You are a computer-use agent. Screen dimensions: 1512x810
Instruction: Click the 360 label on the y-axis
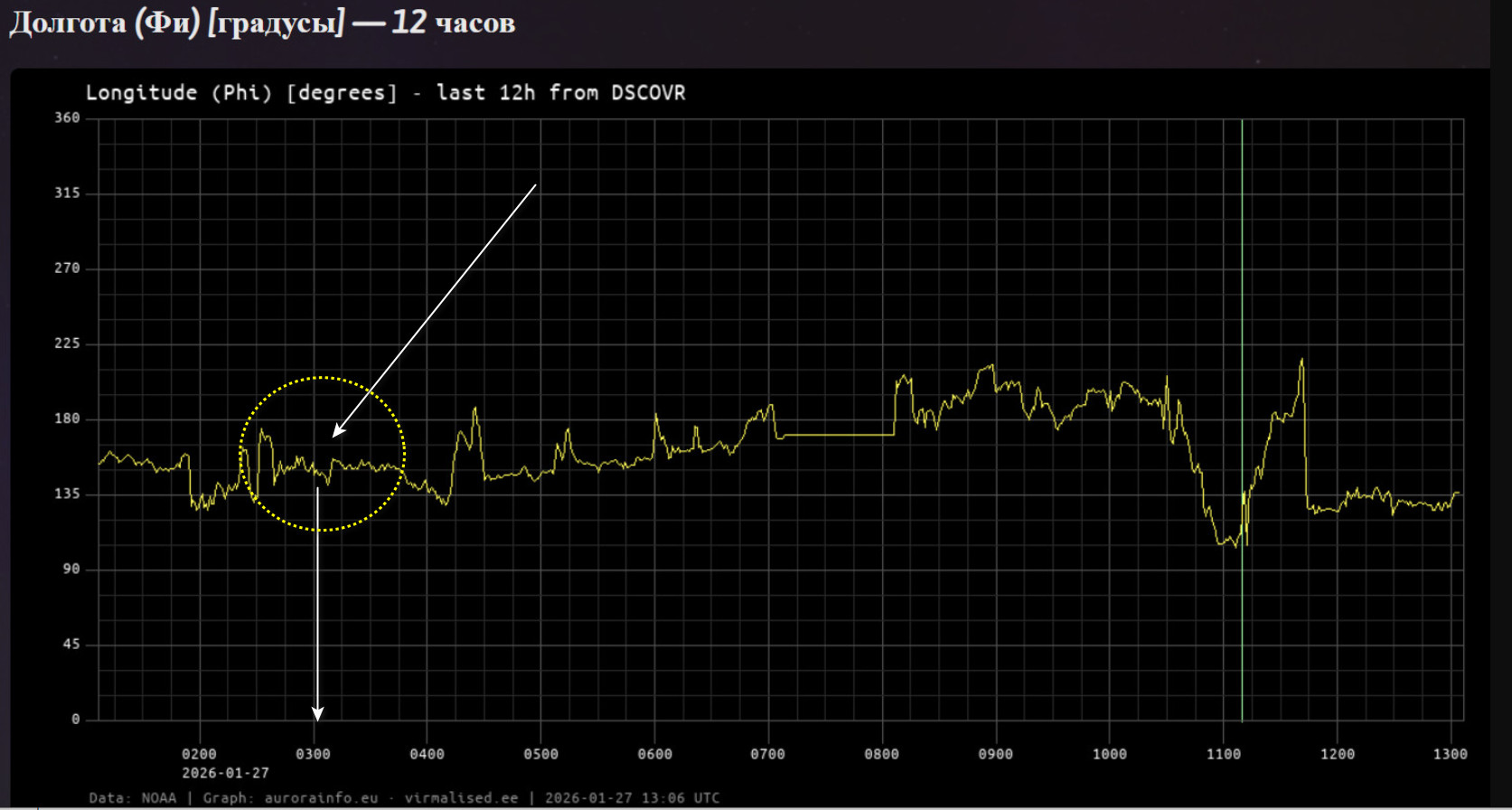point(67,118)
